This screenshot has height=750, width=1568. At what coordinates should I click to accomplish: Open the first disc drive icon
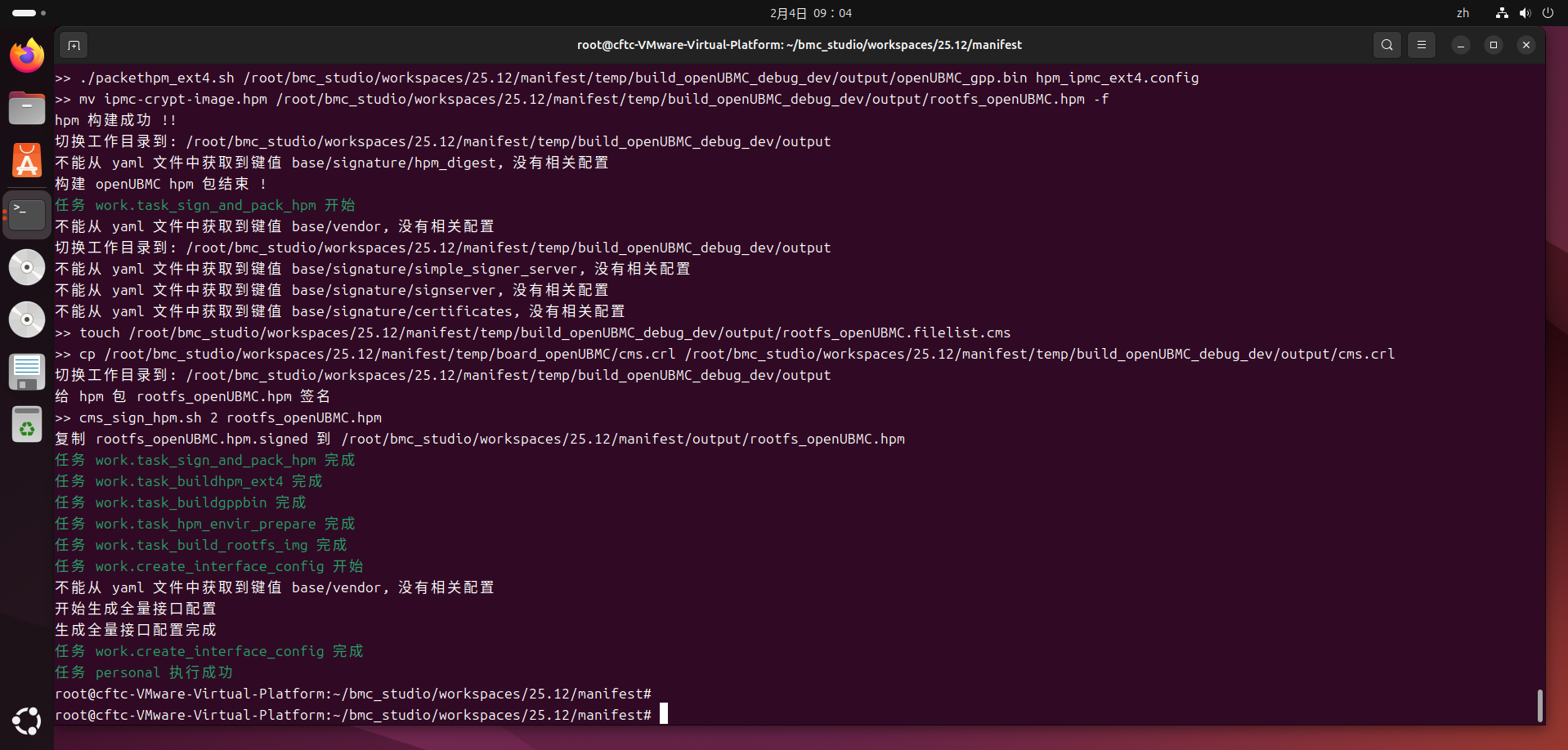(x=27, y=267)
